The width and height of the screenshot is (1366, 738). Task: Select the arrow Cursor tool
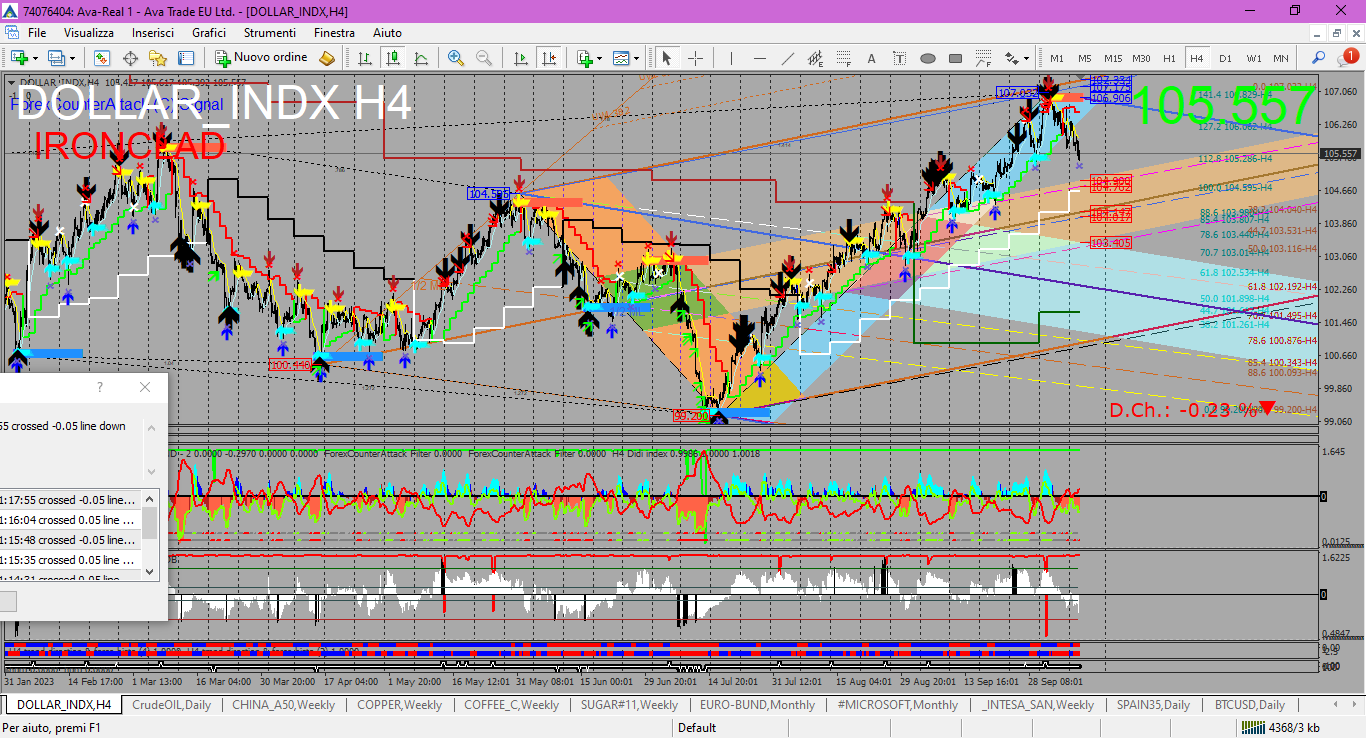click(667, 58)
